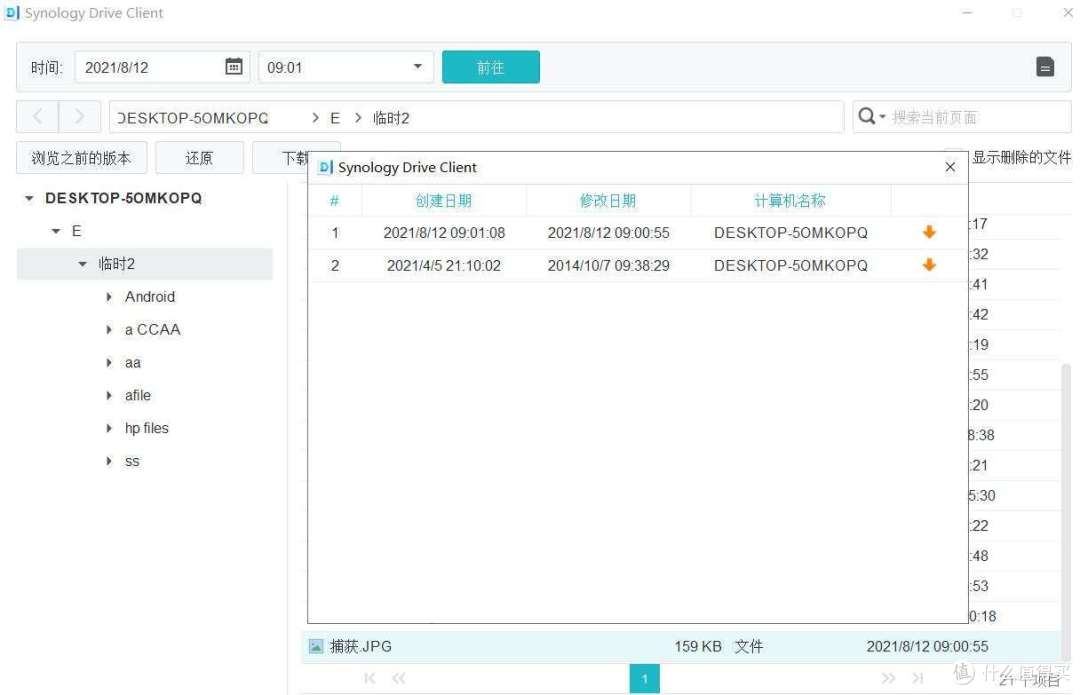This screenshot has height=695, width=1080.
Task: Collapse the DESKTOP-5OMKOPQ tree node
Action: (x=29, y=198)
